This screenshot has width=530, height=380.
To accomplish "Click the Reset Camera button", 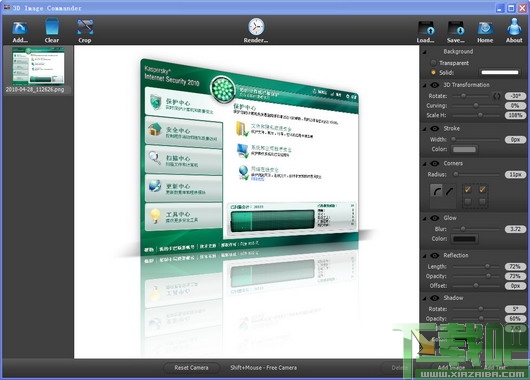I will [191, 367].
